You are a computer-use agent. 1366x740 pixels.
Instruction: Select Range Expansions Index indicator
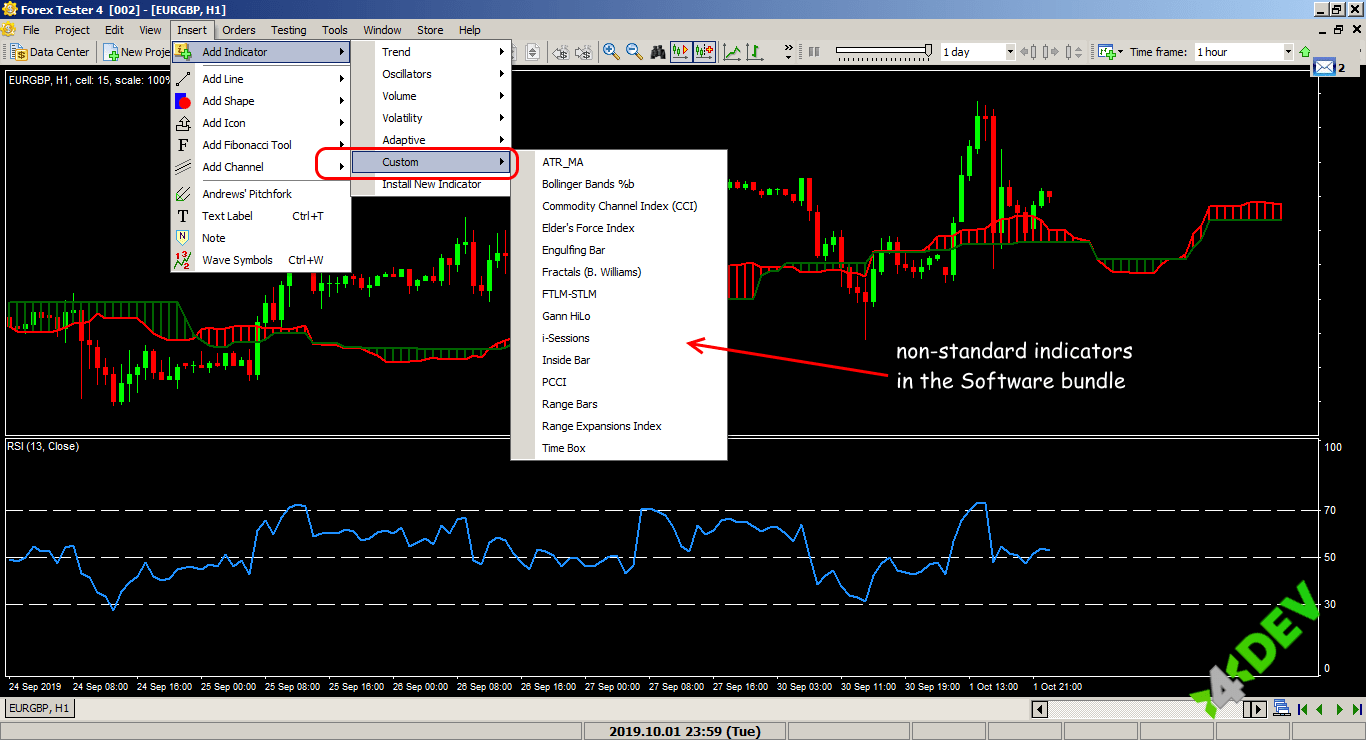619,426
